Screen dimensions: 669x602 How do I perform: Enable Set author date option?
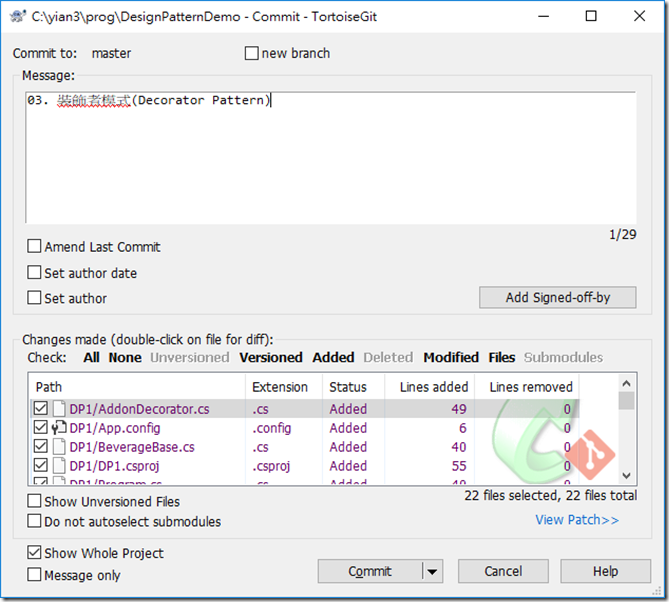(x=34, y=272)
